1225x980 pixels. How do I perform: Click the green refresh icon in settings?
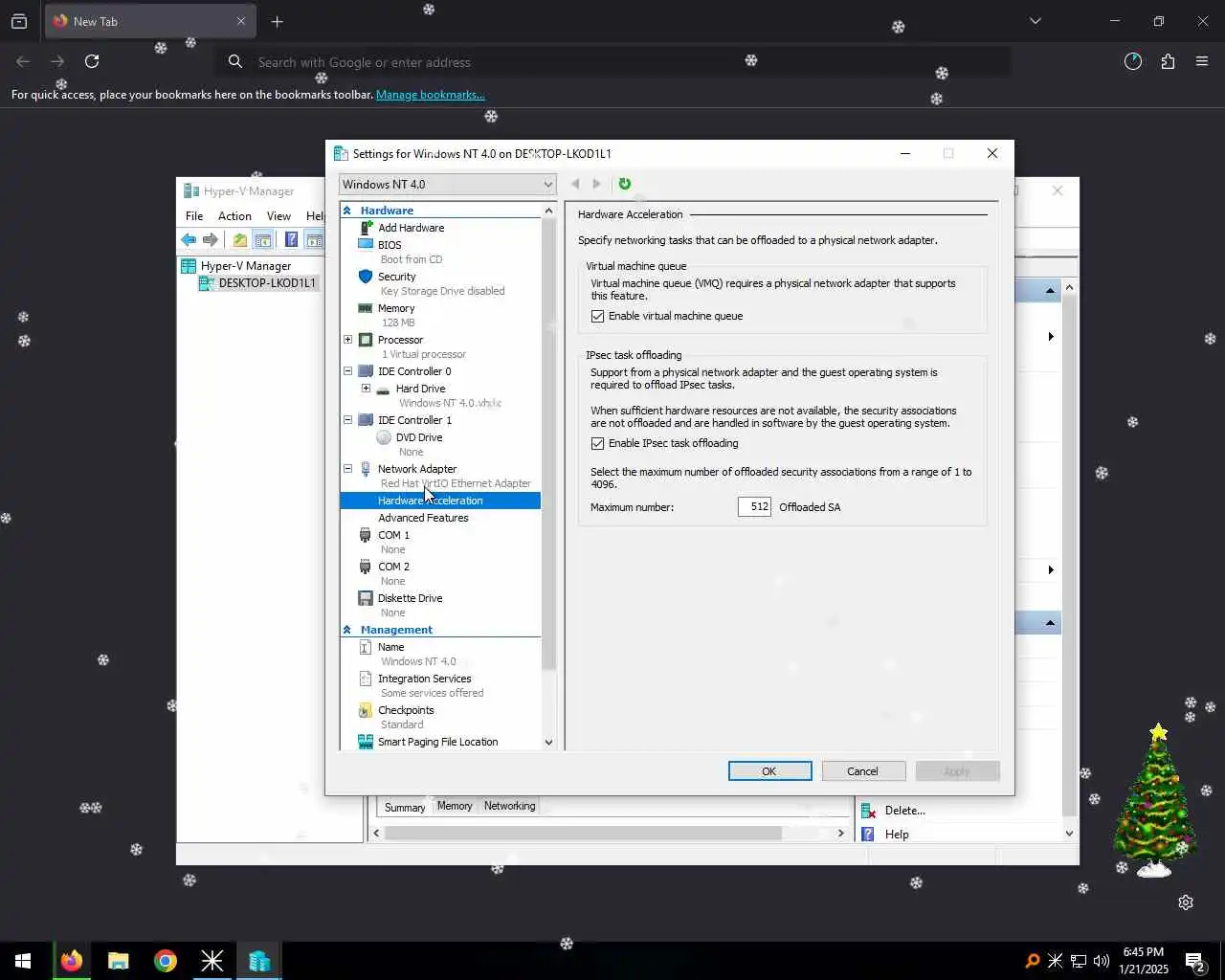click(x=625, y=184)
